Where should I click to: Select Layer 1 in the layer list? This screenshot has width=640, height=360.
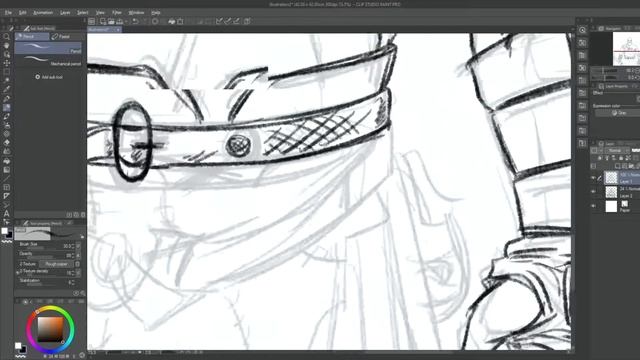tap(622, 178)
